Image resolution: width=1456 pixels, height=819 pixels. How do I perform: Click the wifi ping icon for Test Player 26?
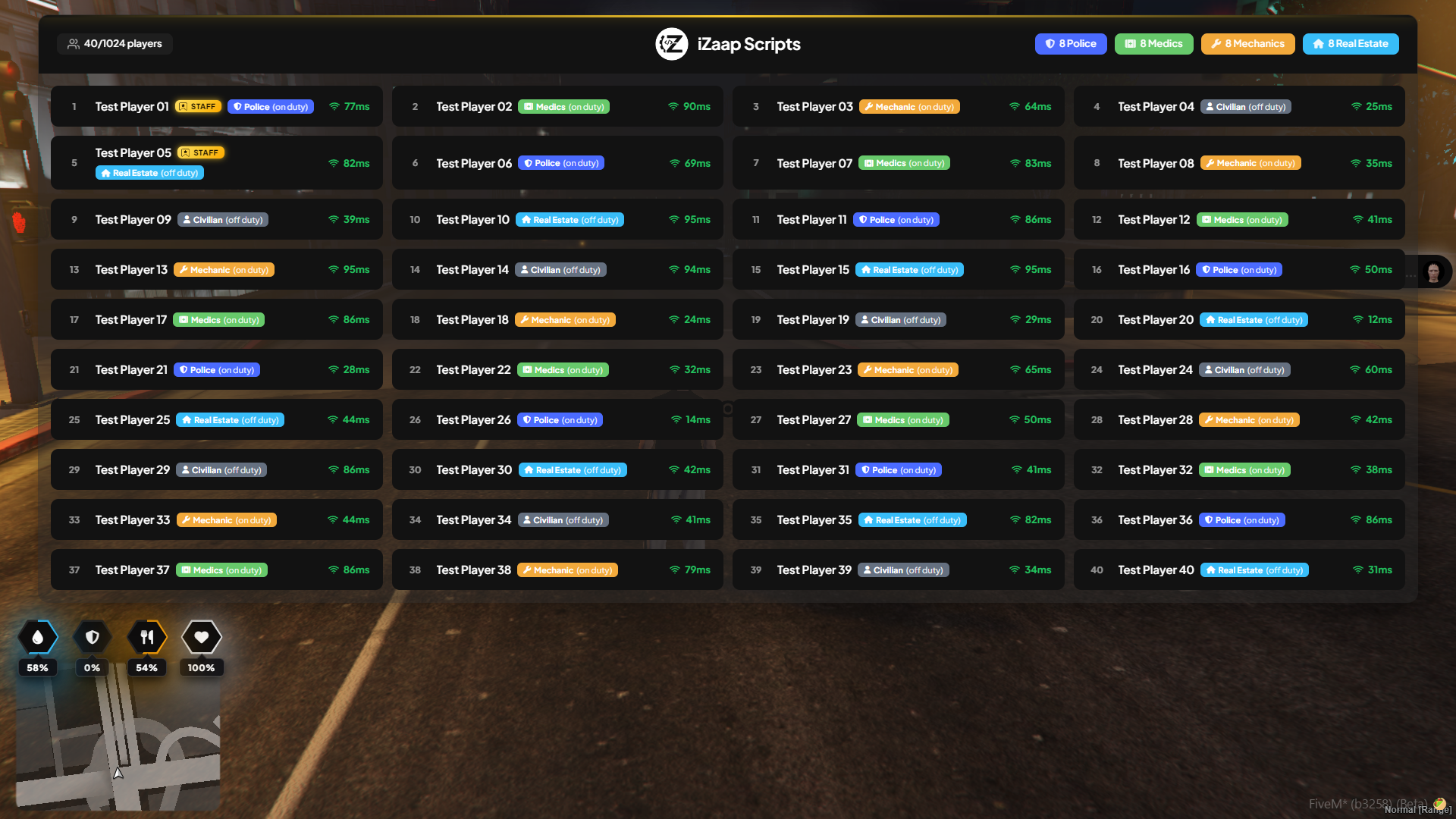[676, 419]
